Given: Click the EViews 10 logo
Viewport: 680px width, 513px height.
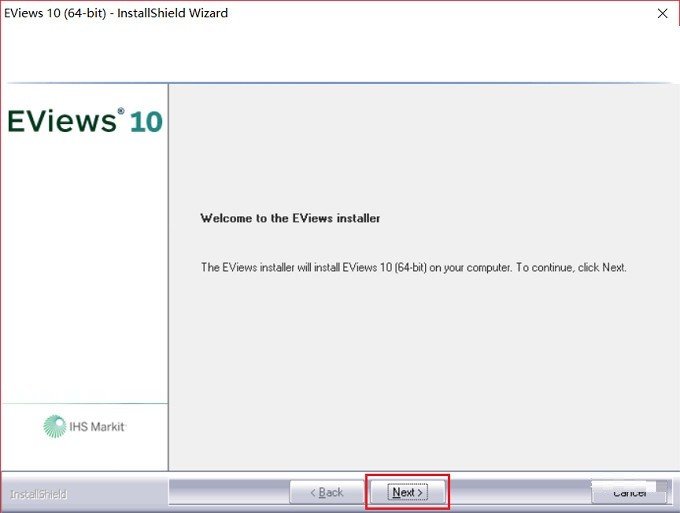Looking at the screenshot, I should click(85, 121).
